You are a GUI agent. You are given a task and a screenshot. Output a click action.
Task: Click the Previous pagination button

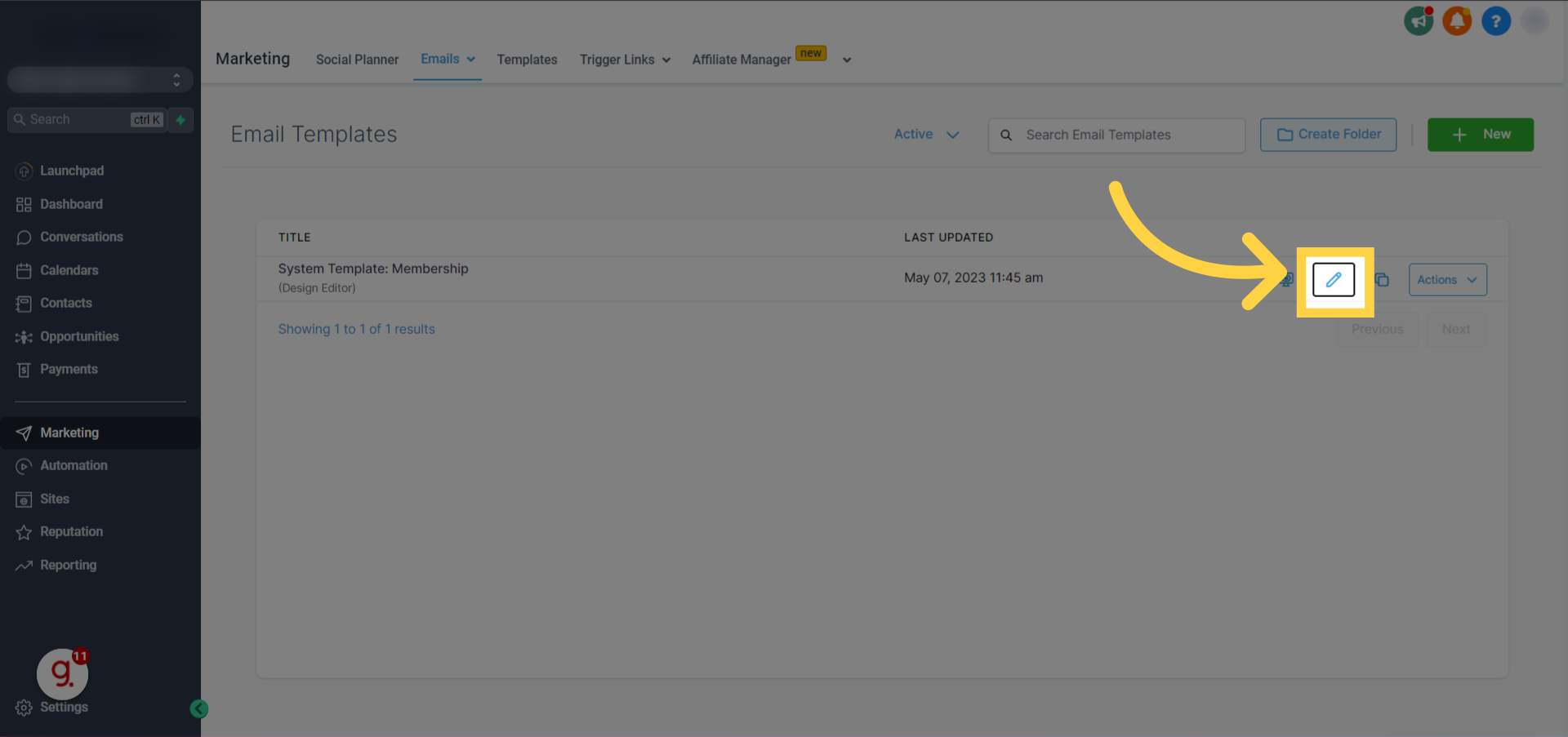click(1377, 329)
